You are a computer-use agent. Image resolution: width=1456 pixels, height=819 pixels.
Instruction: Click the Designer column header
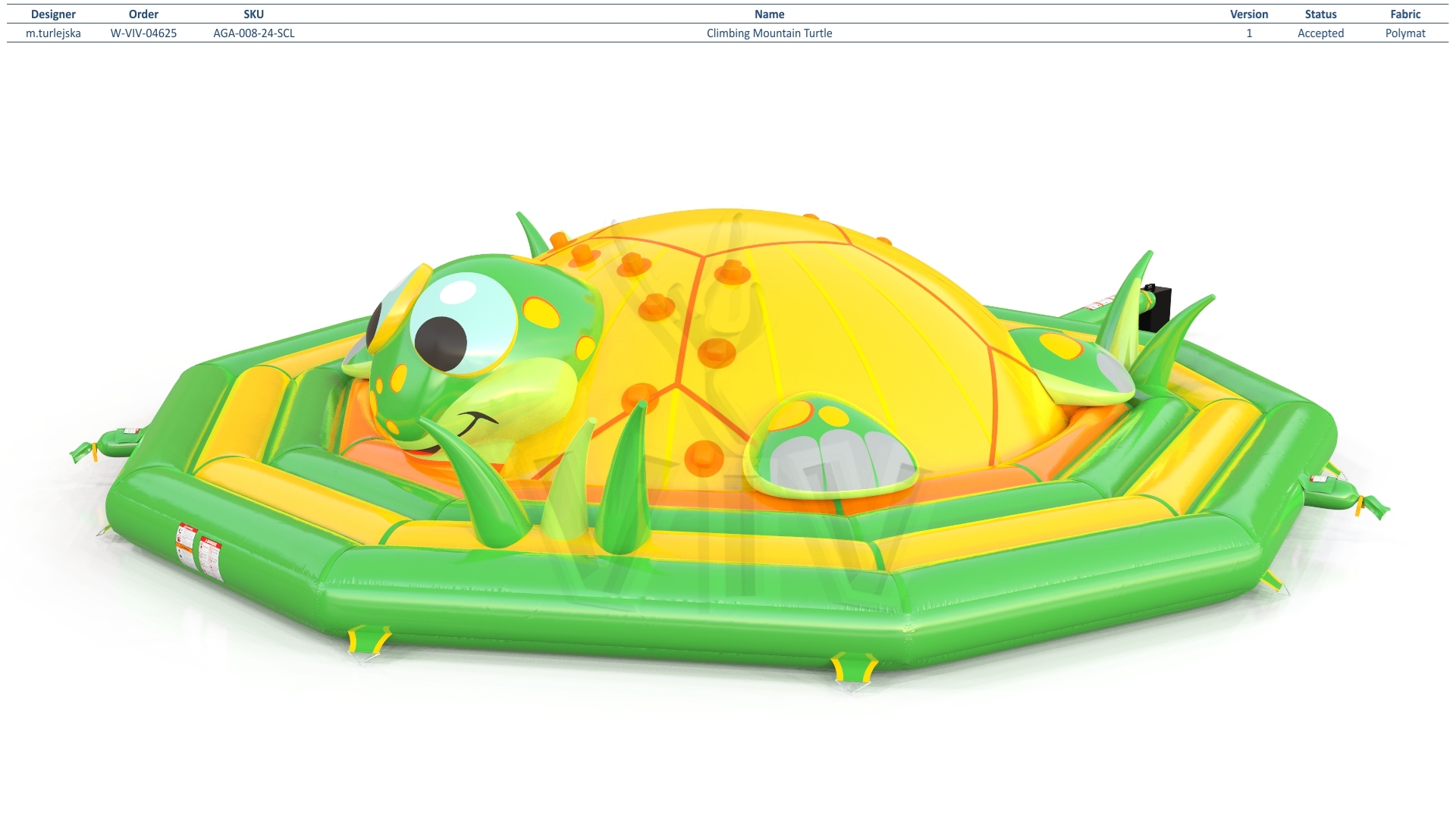click(53, 14)
